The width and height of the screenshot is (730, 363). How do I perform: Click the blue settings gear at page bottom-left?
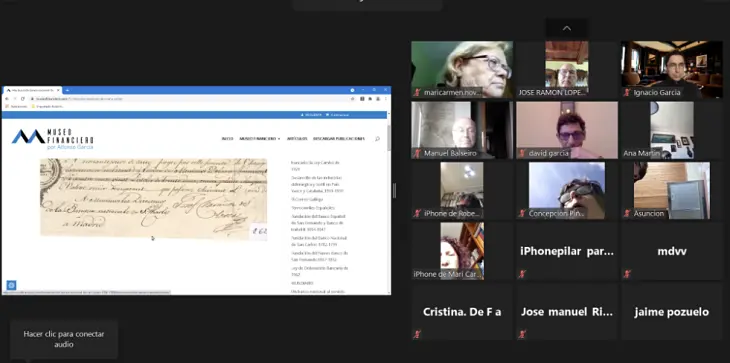click(11, 285)
